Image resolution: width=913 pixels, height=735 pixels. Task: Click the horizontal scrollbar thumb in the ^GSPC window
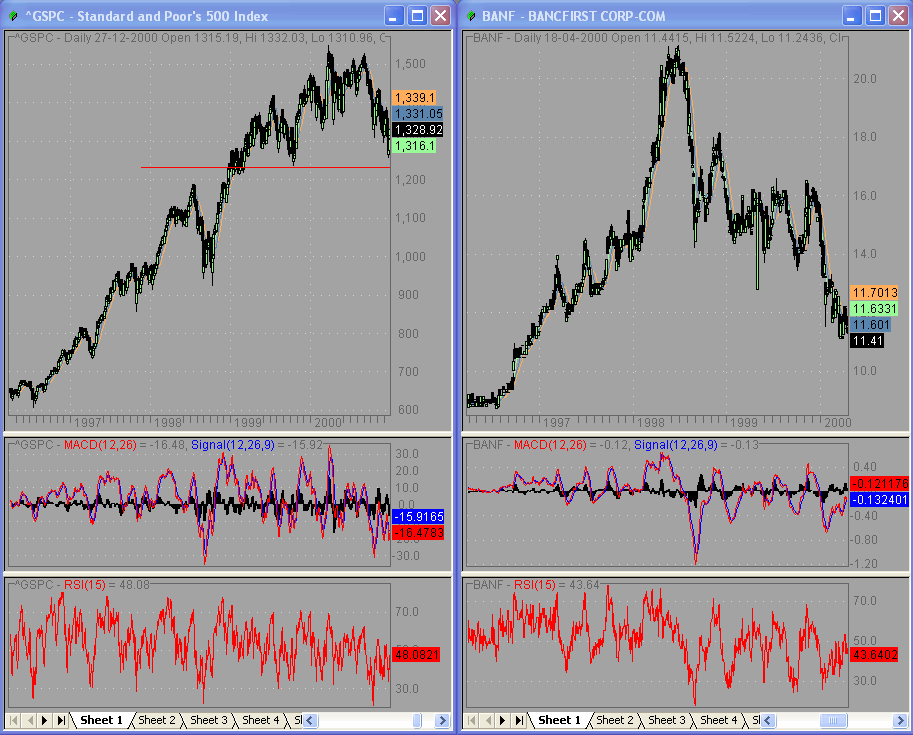point(417,720)
